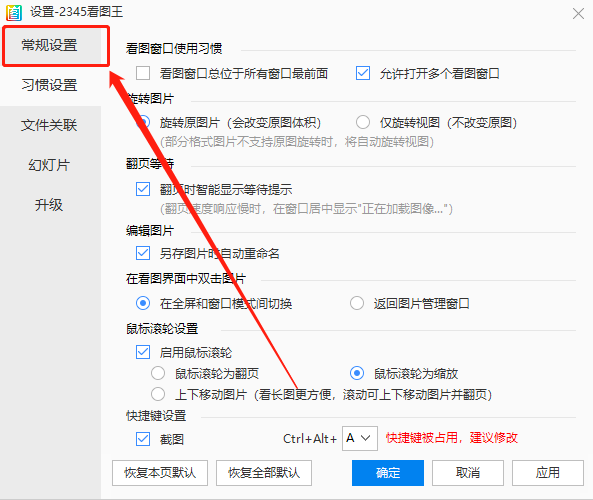The width and height of the screenshot is (593, 500).
Task: Select 旋转原图片 (会改变原图体积) radio option
Action: point(143,122)
